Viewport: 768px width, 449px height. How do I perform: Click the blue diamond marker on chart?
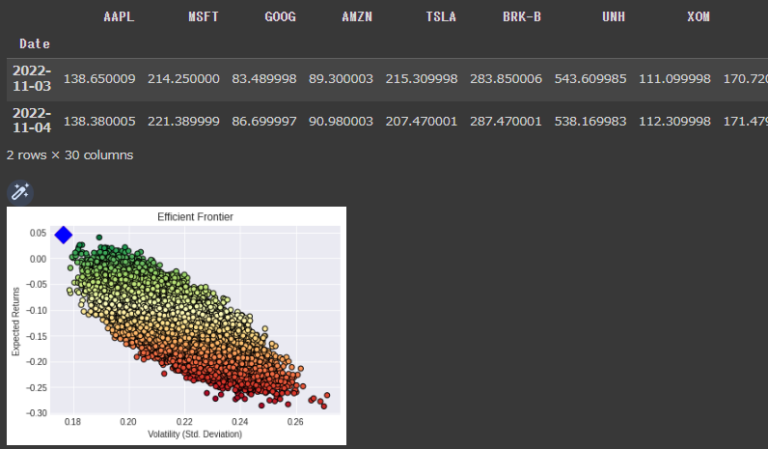click(x=63, y=235)
